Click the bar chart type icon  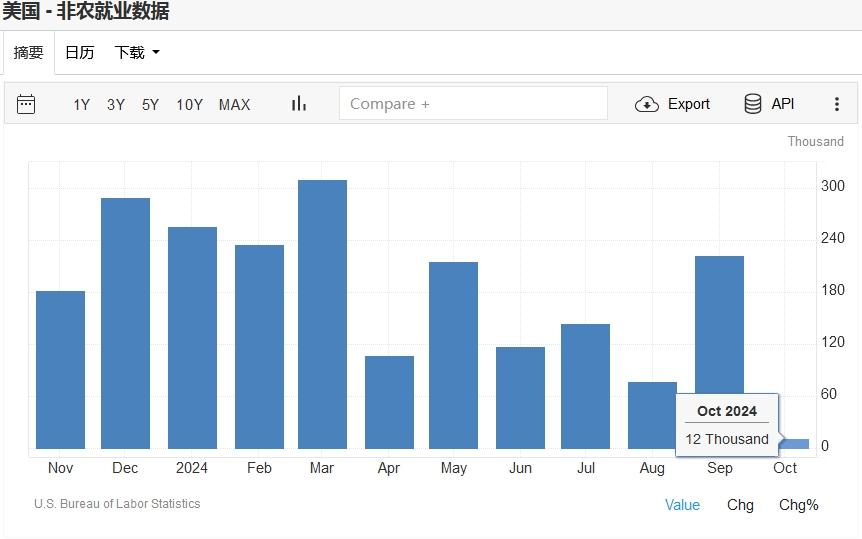tap(298, 104)
